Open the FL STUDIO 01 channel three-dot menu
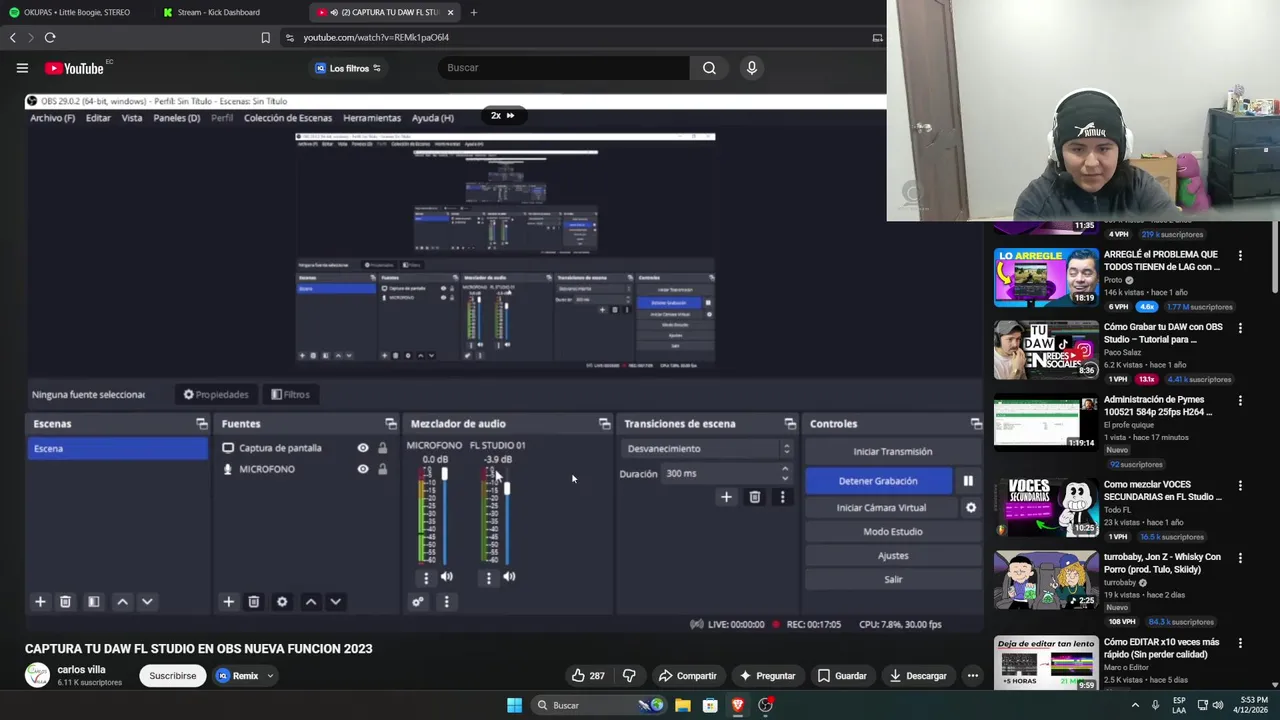 (488, 577)
